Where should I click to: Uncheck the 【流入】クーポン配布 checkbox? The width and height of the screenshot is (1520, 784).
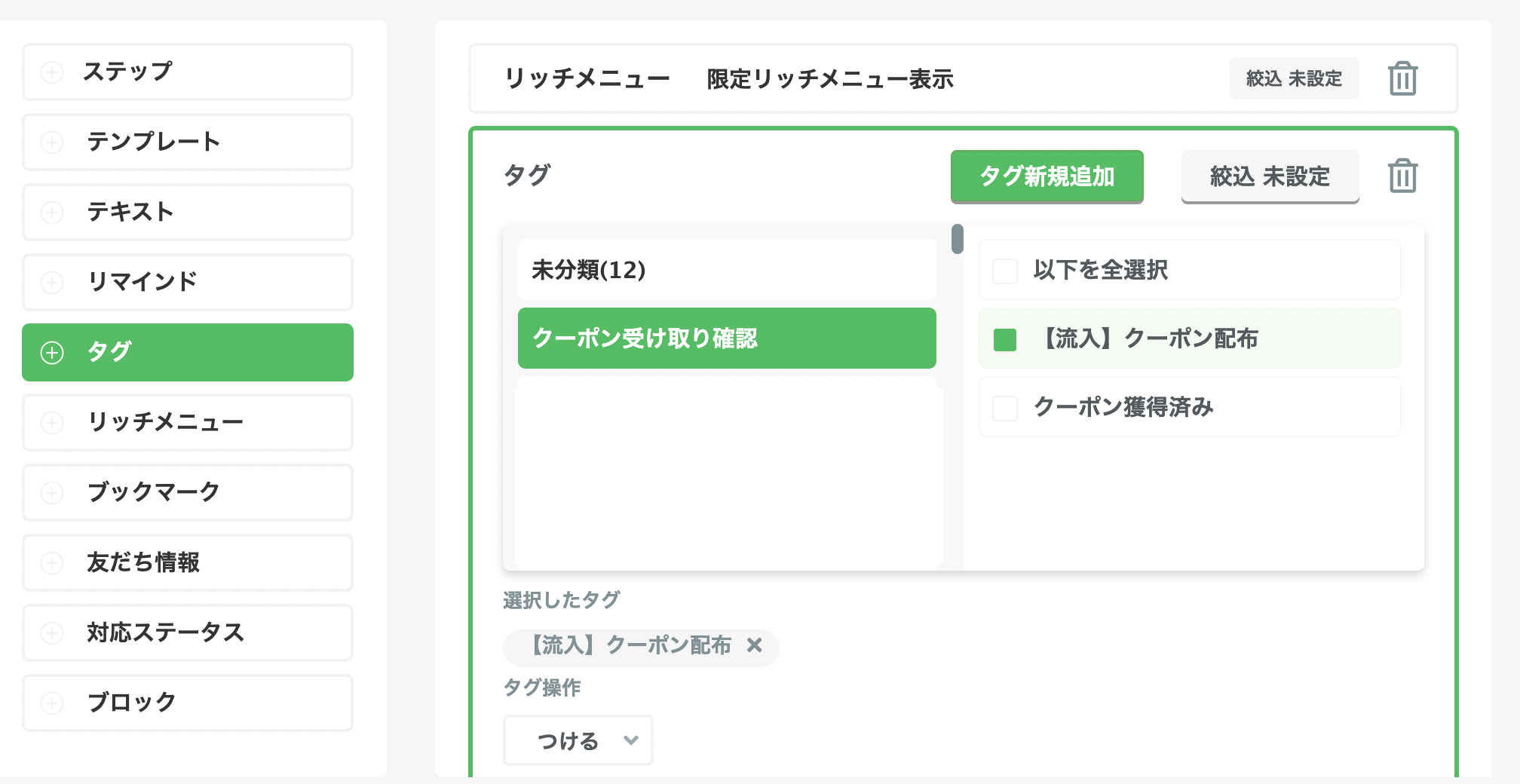(x=1005, y=339)
